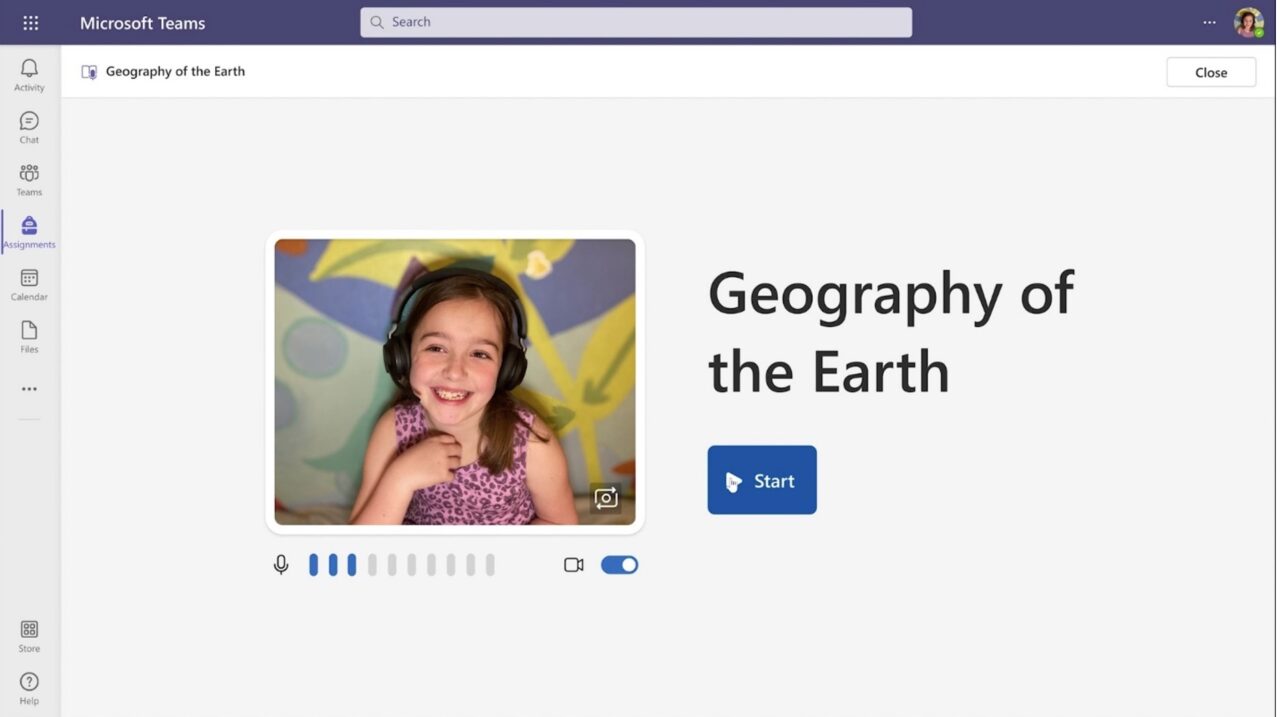
Task: Click the microphone level meter
Action: click(x=400, y=564)
